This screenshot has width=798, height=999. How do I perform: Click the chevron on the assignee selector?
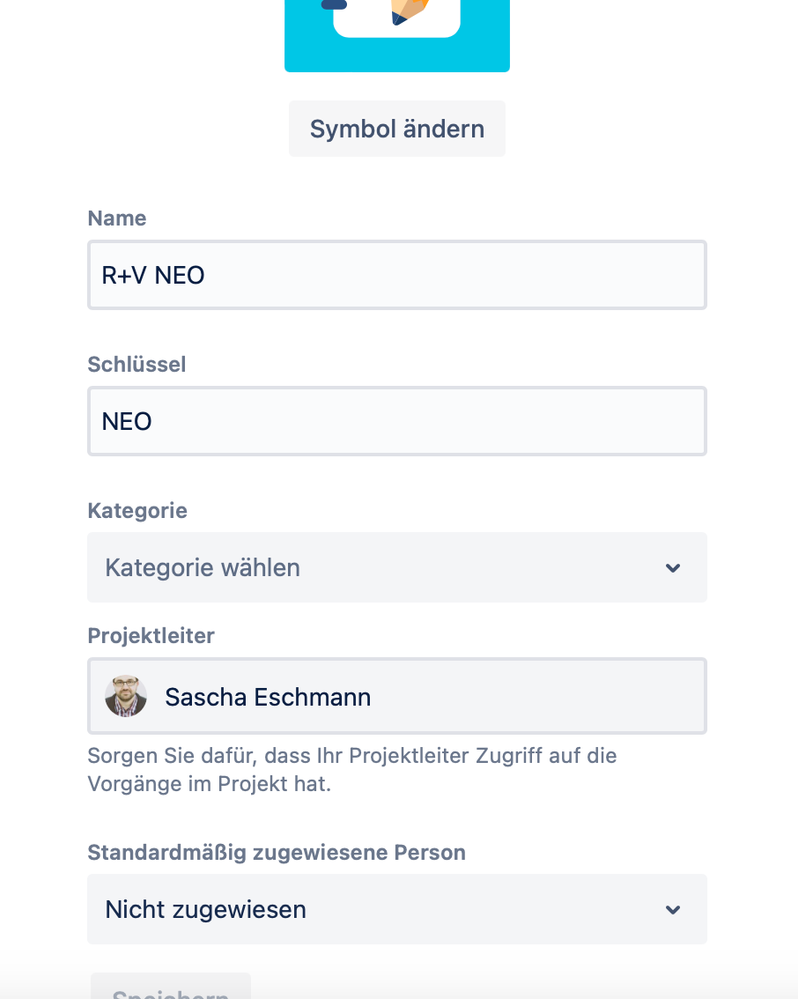click(675, 909)
